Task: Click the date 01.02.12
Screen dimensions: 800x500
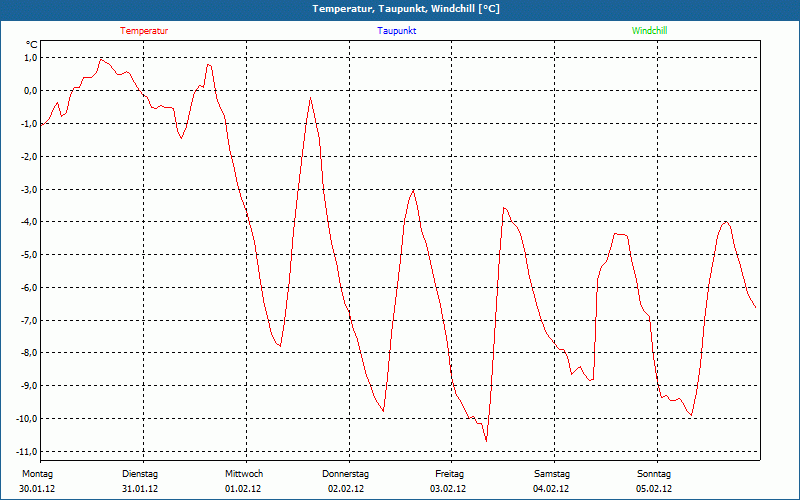Action: (243, 489)
